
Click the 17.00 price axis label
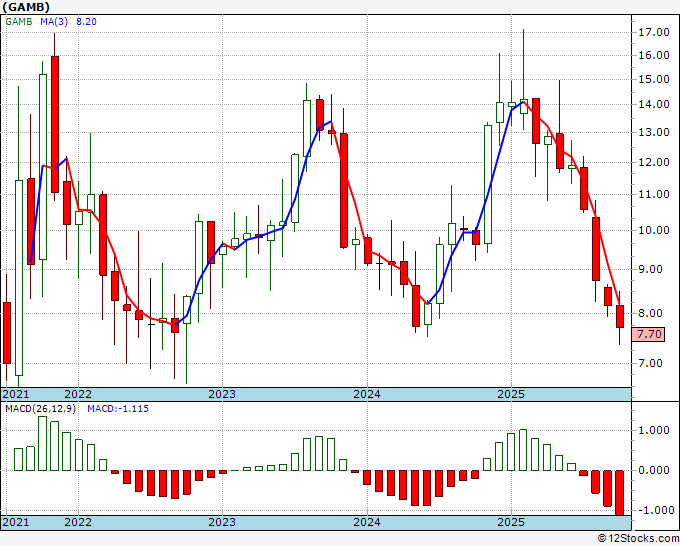[x=654, y=32]
